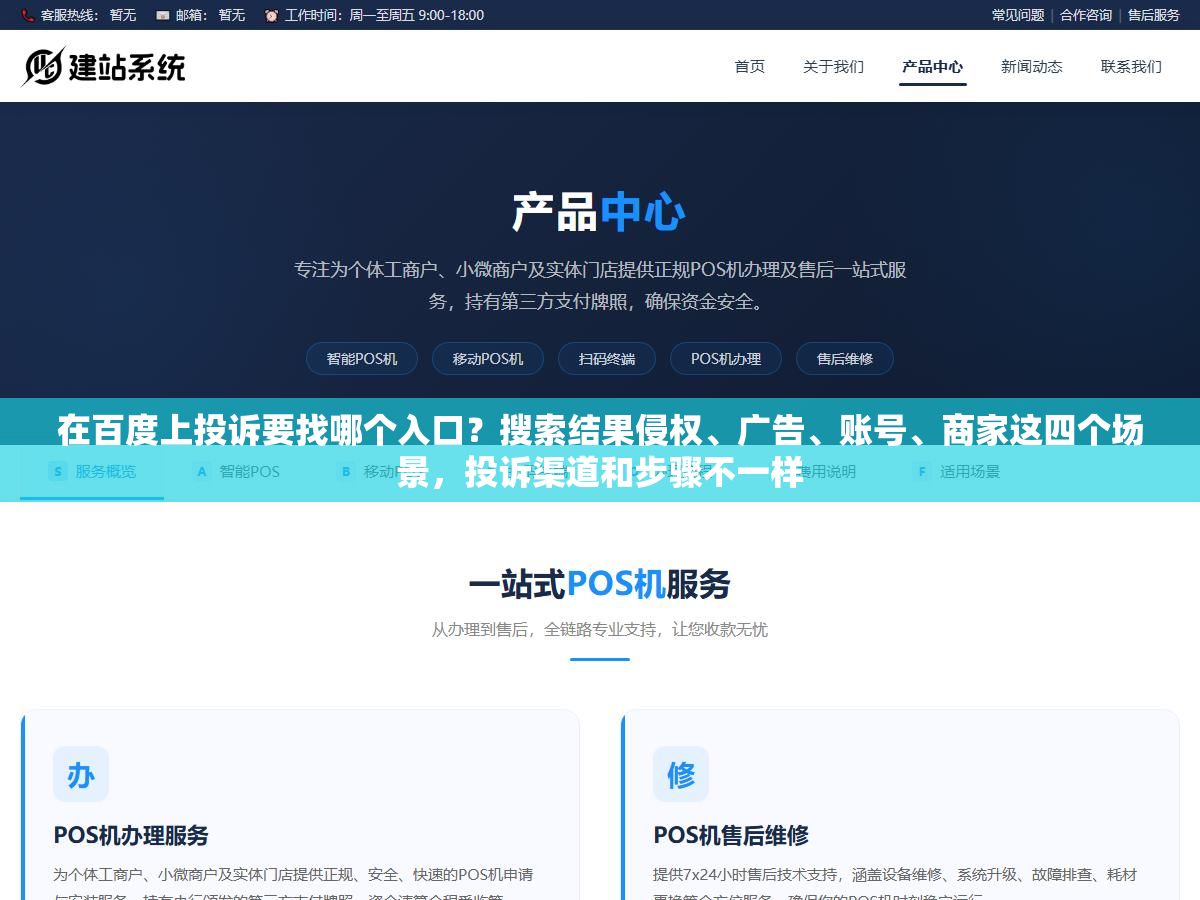
Task: Click the 从办理到售后 subtitle text
Action: 600,630
